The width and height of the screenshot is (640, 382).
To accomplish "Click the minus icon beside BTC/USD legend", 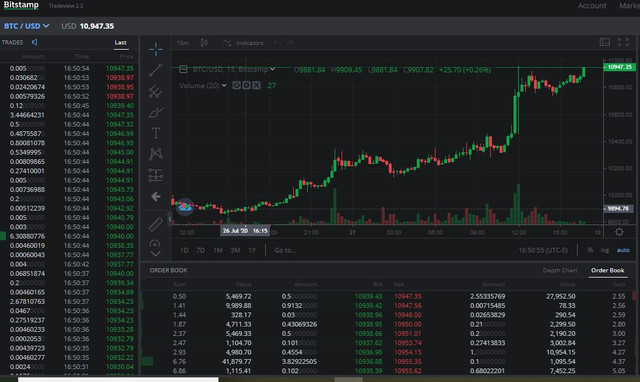I will (x=183, y=69).
